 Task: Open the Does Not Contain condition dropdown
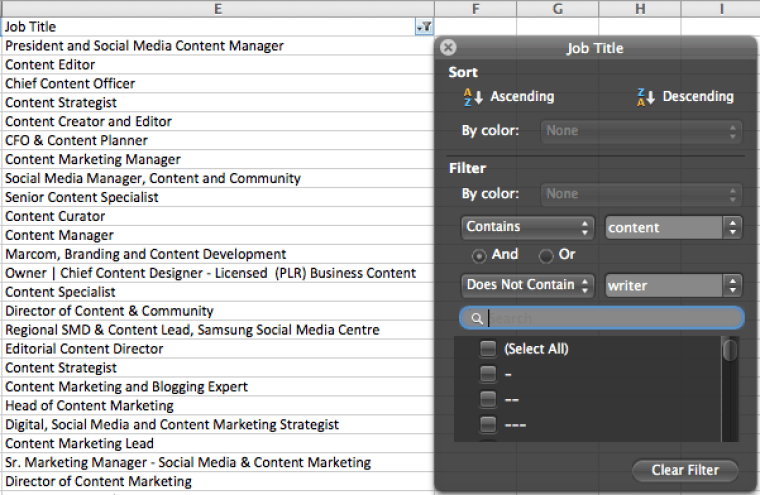click(x=527, y=285)
